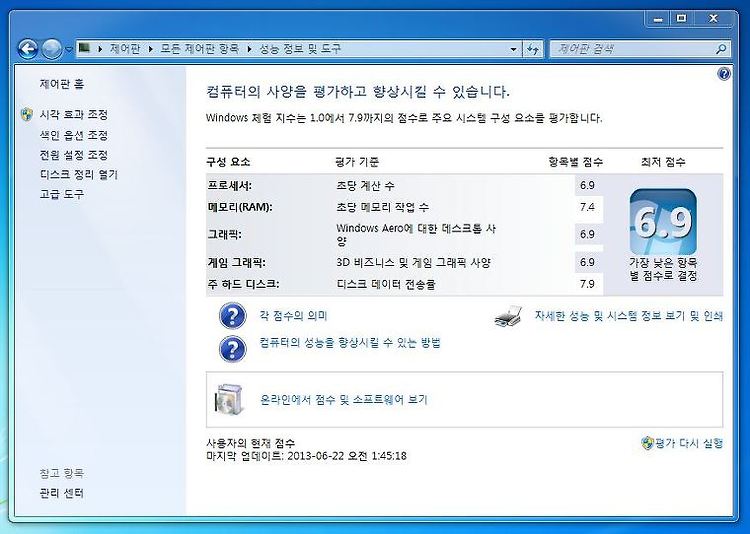Click the 메모리(RAM) row label
The width and height of the screenshot is (750, 534).
240,207
